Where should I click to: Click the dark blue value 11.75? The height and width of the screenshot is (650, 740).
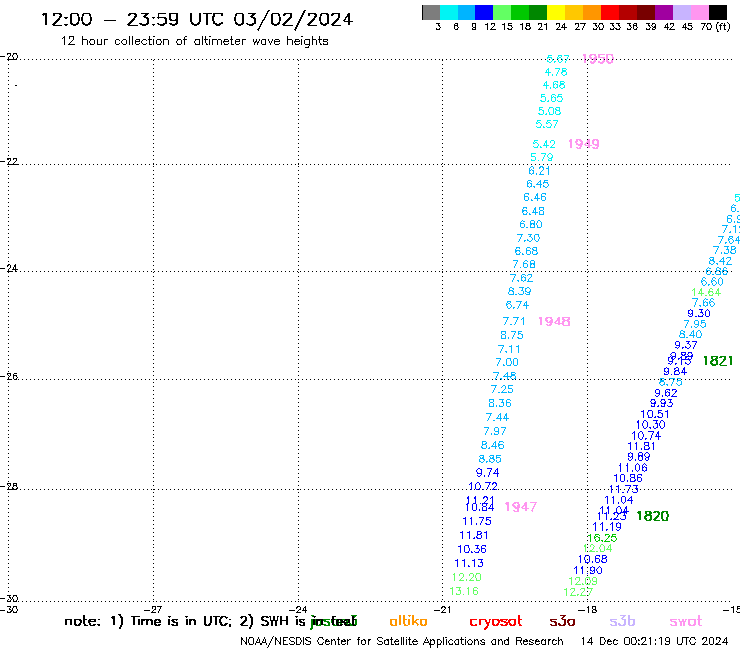pyautogui.click(x=477, y=522)
